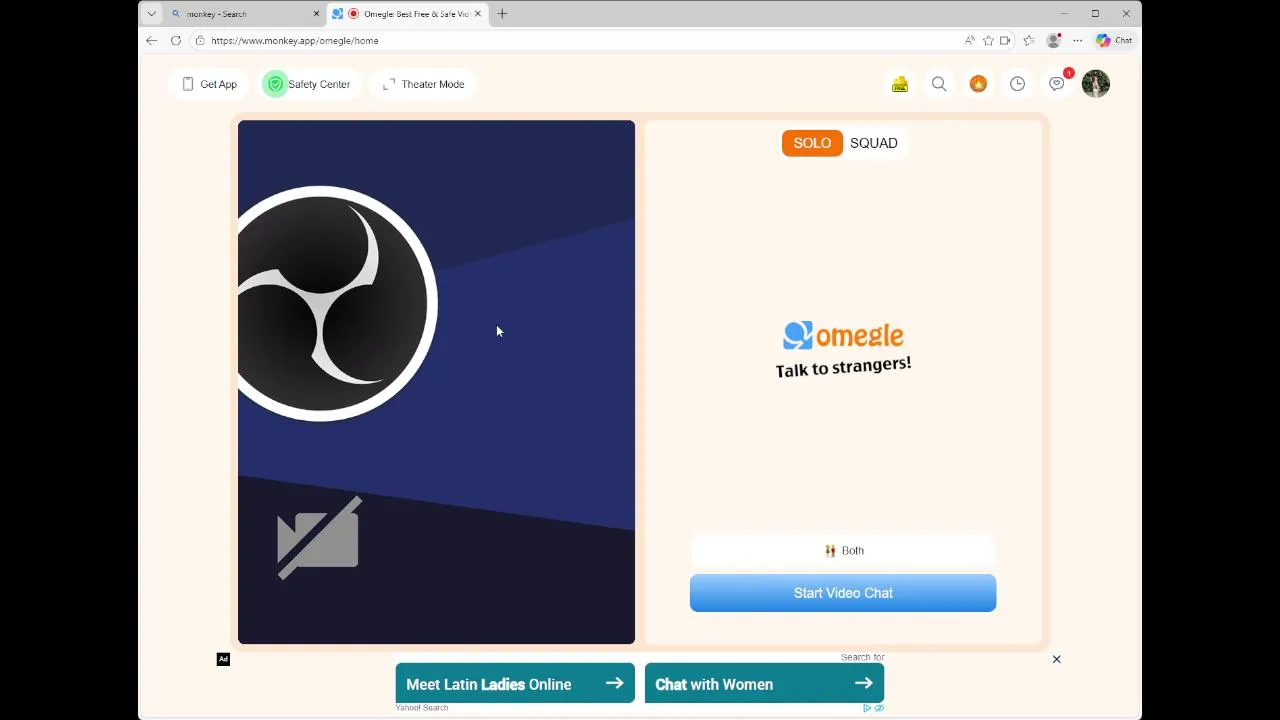Image resolution: width=1280 pixels, height=720 pixels.
Task: Click the Get App phone icon
Action: point(187,84)
